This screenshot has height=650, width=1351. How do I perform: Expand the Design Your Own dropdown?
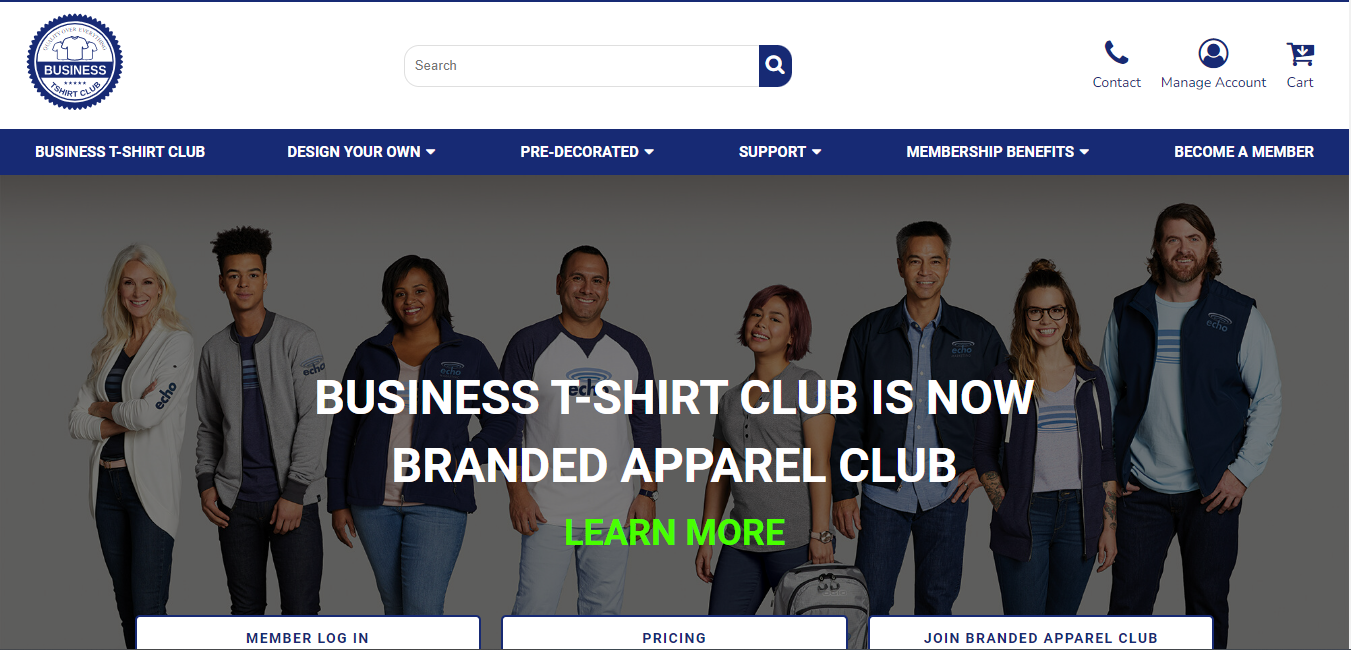361,152
